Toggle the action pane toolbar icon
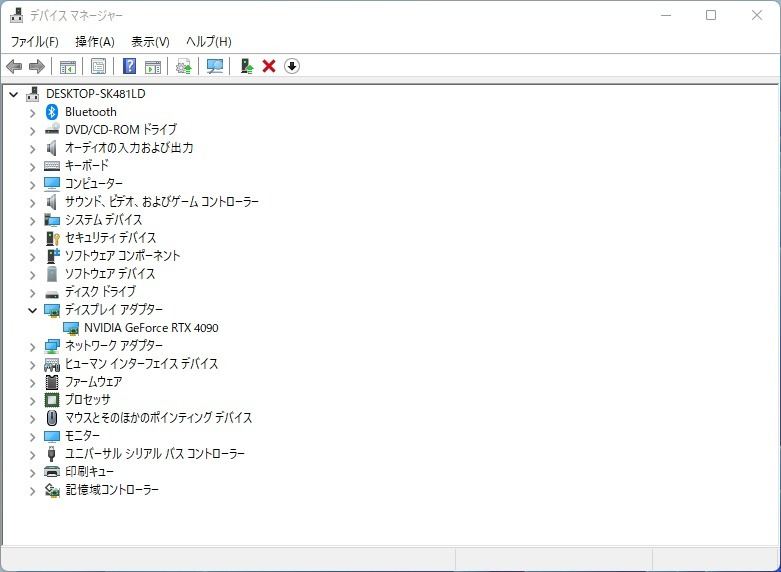781x572 pixels. coord(153,66)
